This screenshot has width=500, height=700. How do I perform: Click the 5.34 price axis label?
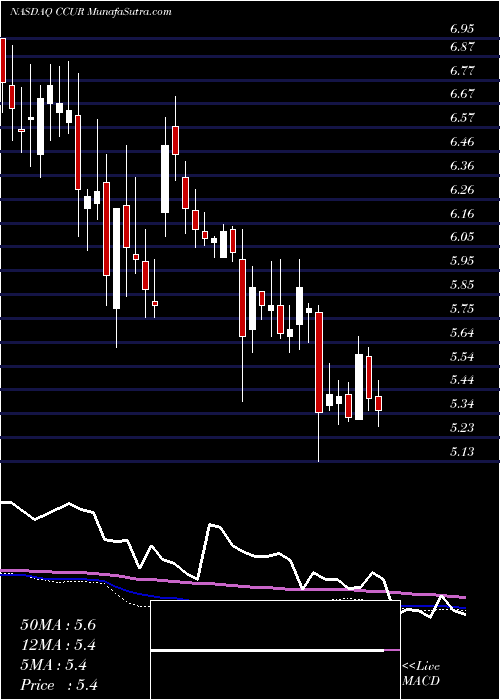click(x=462, y=404)
